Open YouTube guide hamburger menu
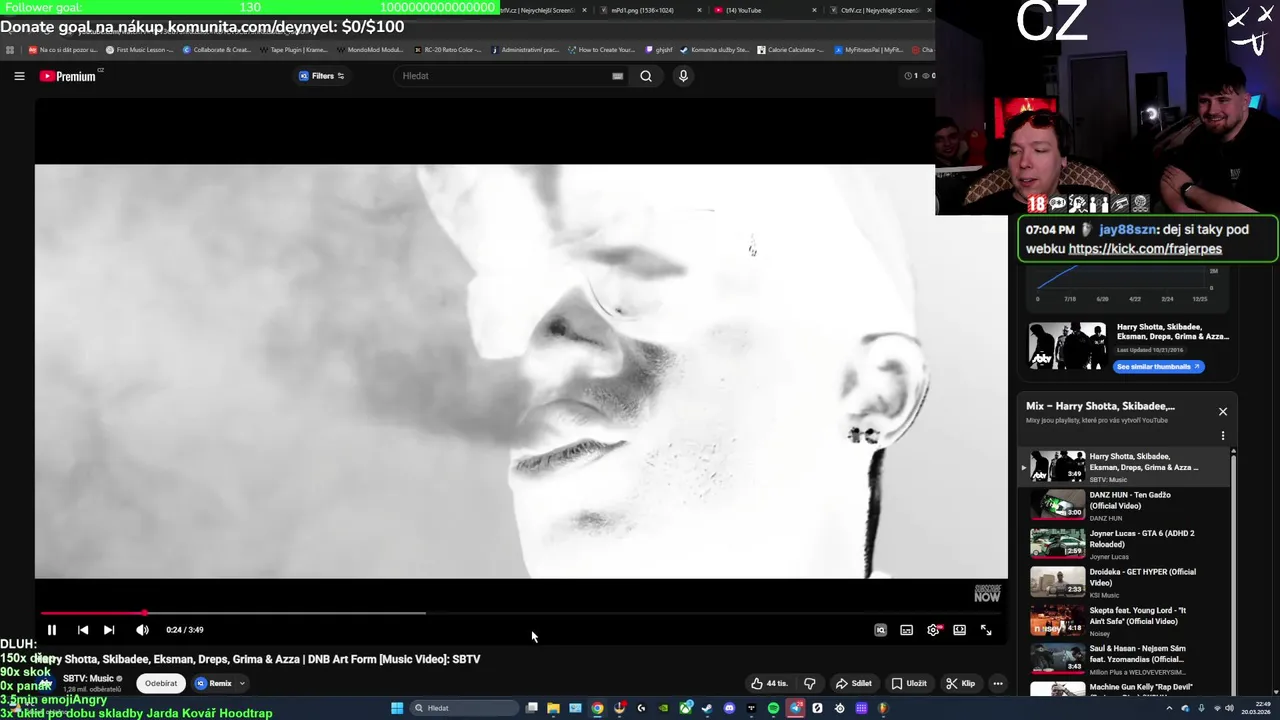 click(x=19, y=76)
